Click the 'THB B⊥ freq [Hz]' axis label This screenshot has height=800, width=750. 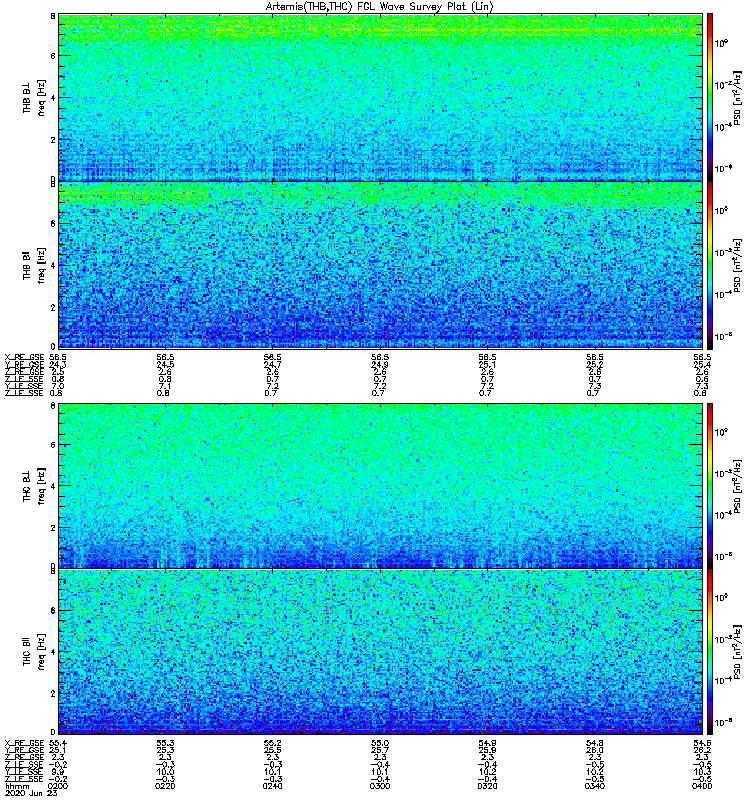(34, 97)
